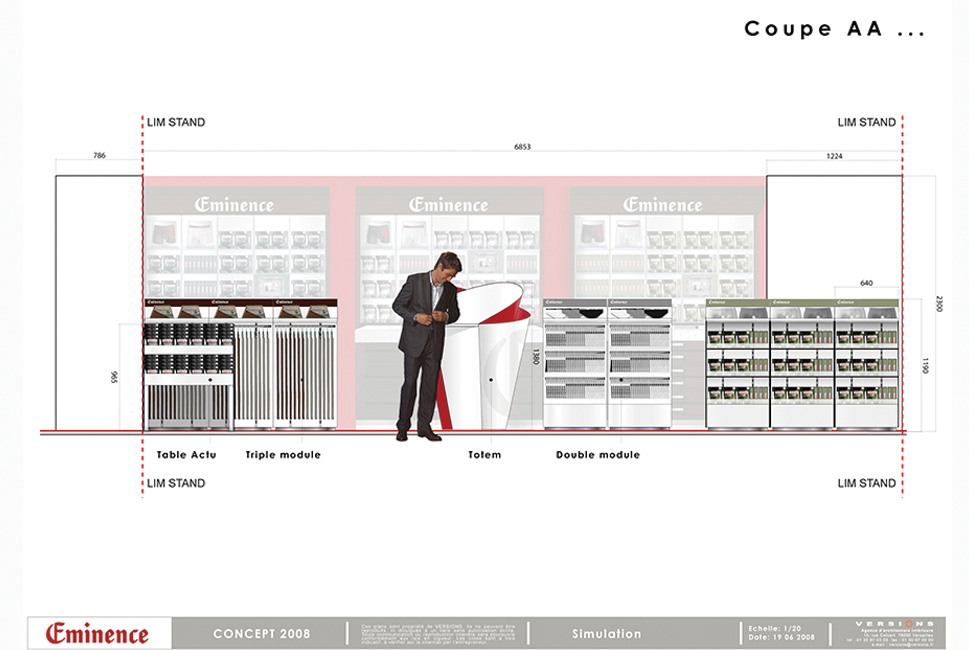Select the bottom-left 'LIM STAND' label
Screen dimensions: 969x650
[176, 483]
